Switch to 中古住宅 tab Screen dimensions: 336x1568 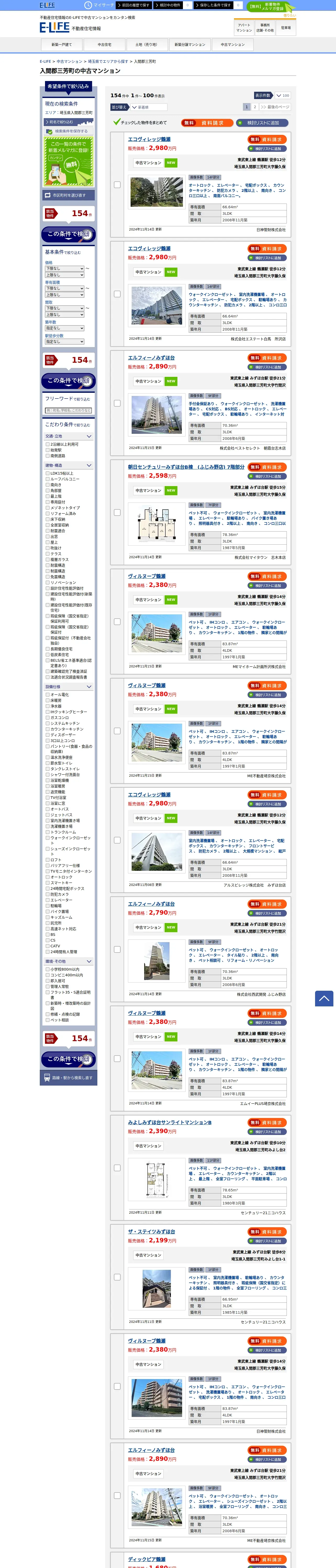(x=104, y=44)
